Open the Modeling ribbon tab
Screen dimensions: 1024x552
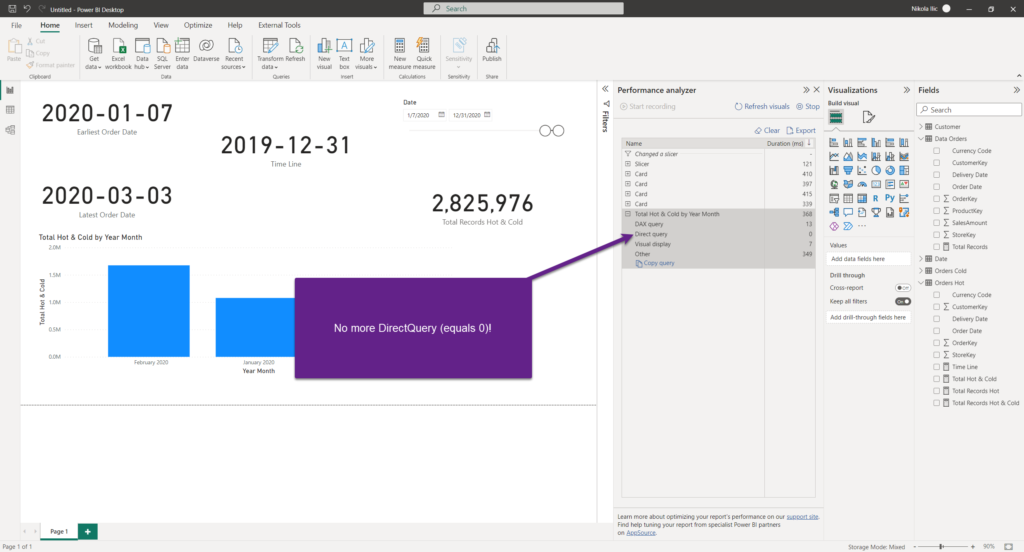[123, 25]
